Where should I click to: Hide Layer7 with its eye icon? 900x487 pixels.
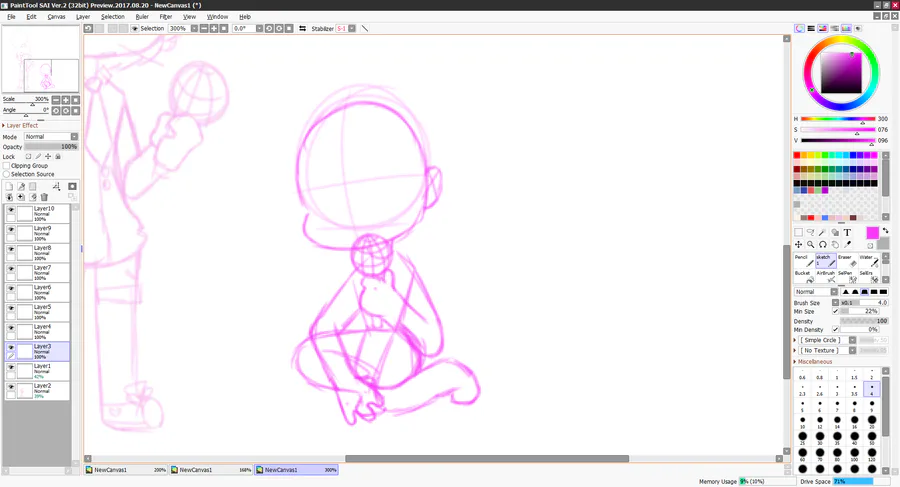pos(11,269)
